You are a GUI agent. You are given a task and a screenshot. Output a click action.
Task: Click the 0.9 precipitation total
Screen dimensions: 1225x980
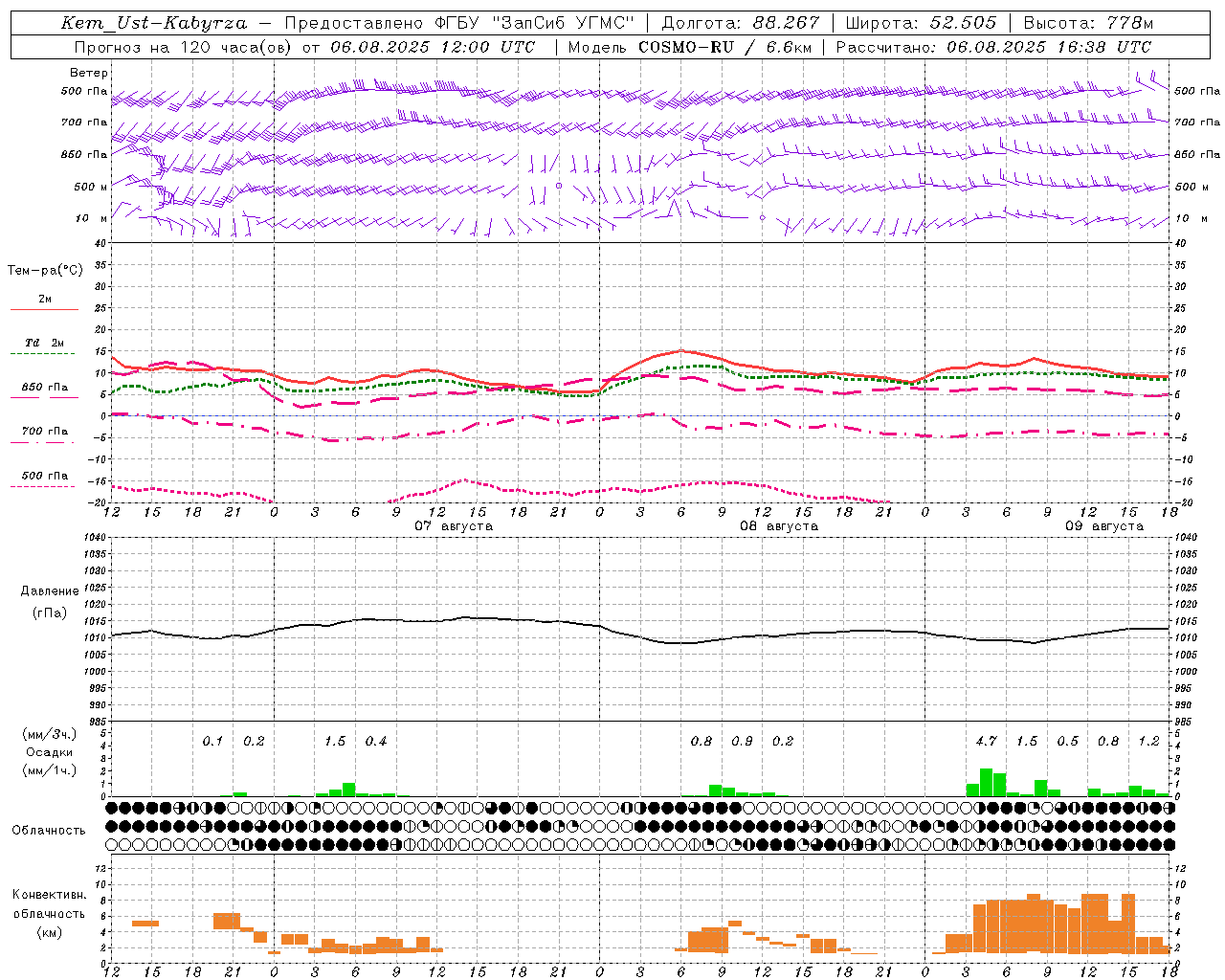(742, 741)
